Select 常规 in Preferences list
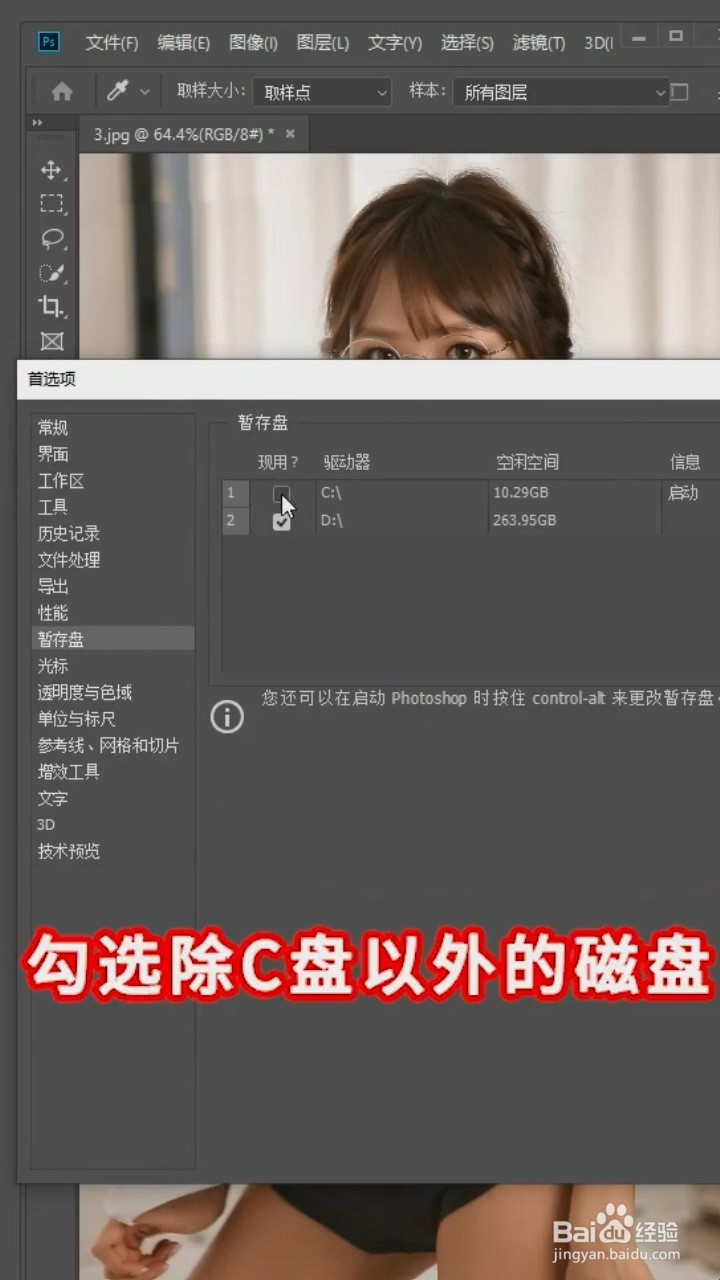 point(53,428)
